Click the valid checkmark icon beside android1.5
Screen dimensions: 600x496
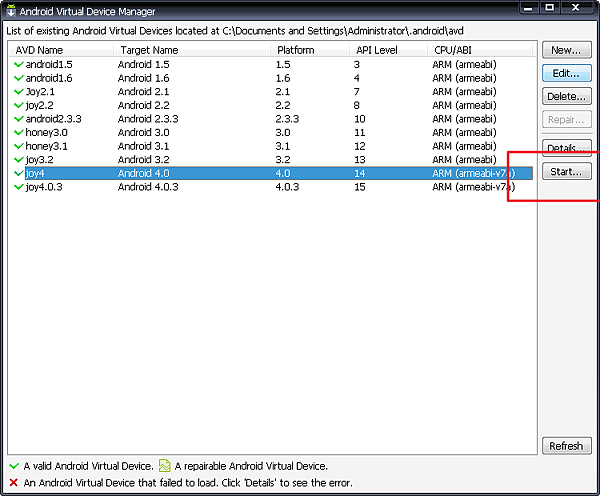[18, 64]
